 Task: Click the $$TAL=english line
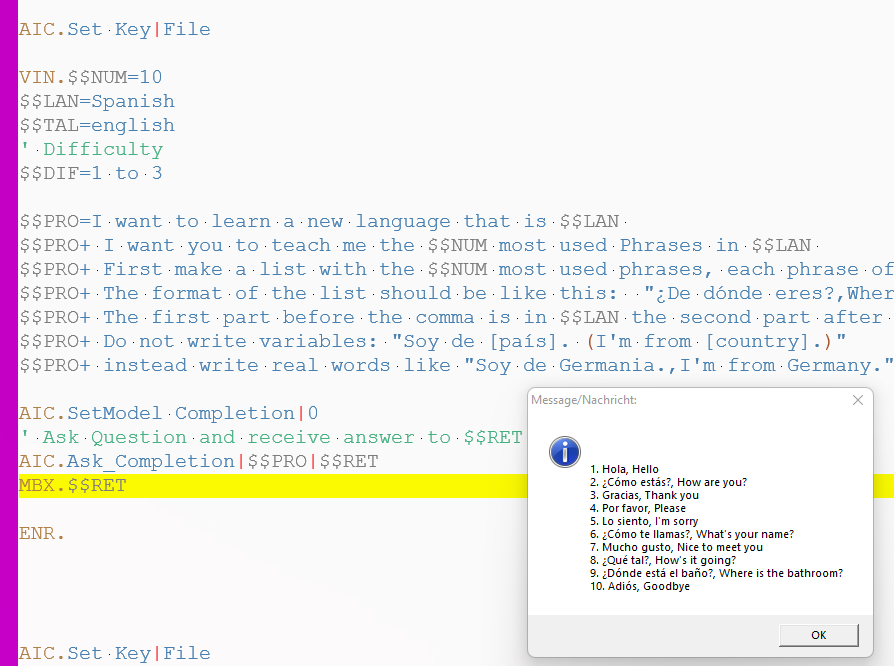coord(96,126)
